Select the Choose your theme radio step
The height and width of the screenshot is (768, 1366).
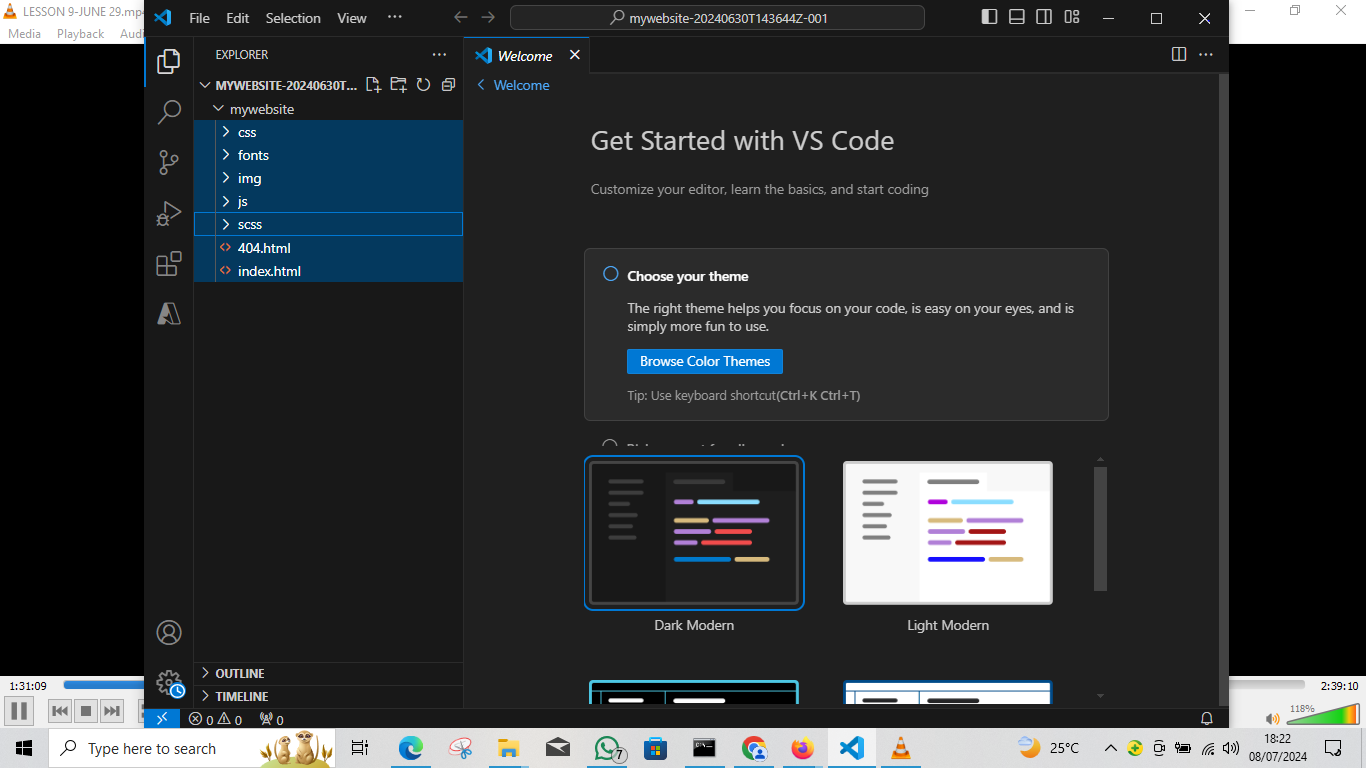pyautogui.click(x=611, y=275)
